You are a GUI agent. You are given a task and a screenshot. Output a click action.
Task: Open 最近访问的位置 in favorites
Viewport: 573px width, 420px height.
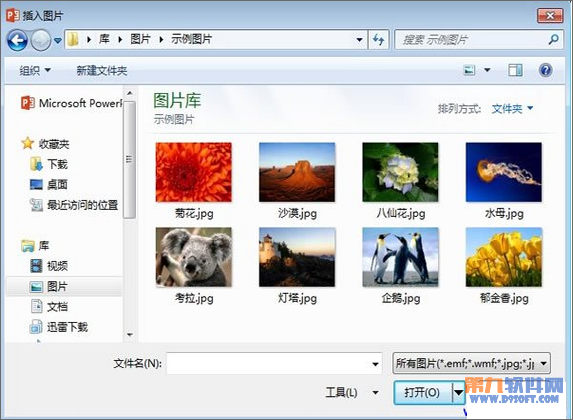click(74, 205)
